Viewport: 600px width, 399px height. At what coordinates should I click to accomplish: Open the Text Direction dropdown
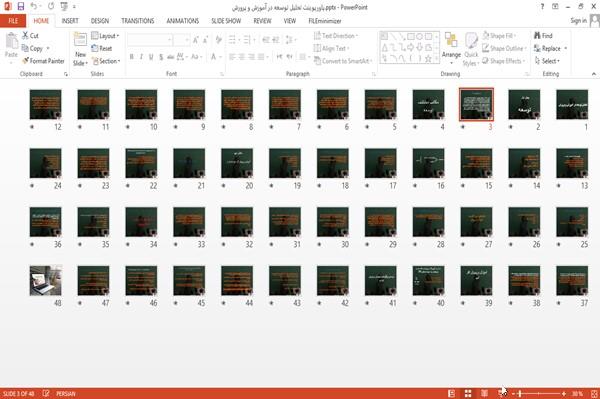(336, 36)
